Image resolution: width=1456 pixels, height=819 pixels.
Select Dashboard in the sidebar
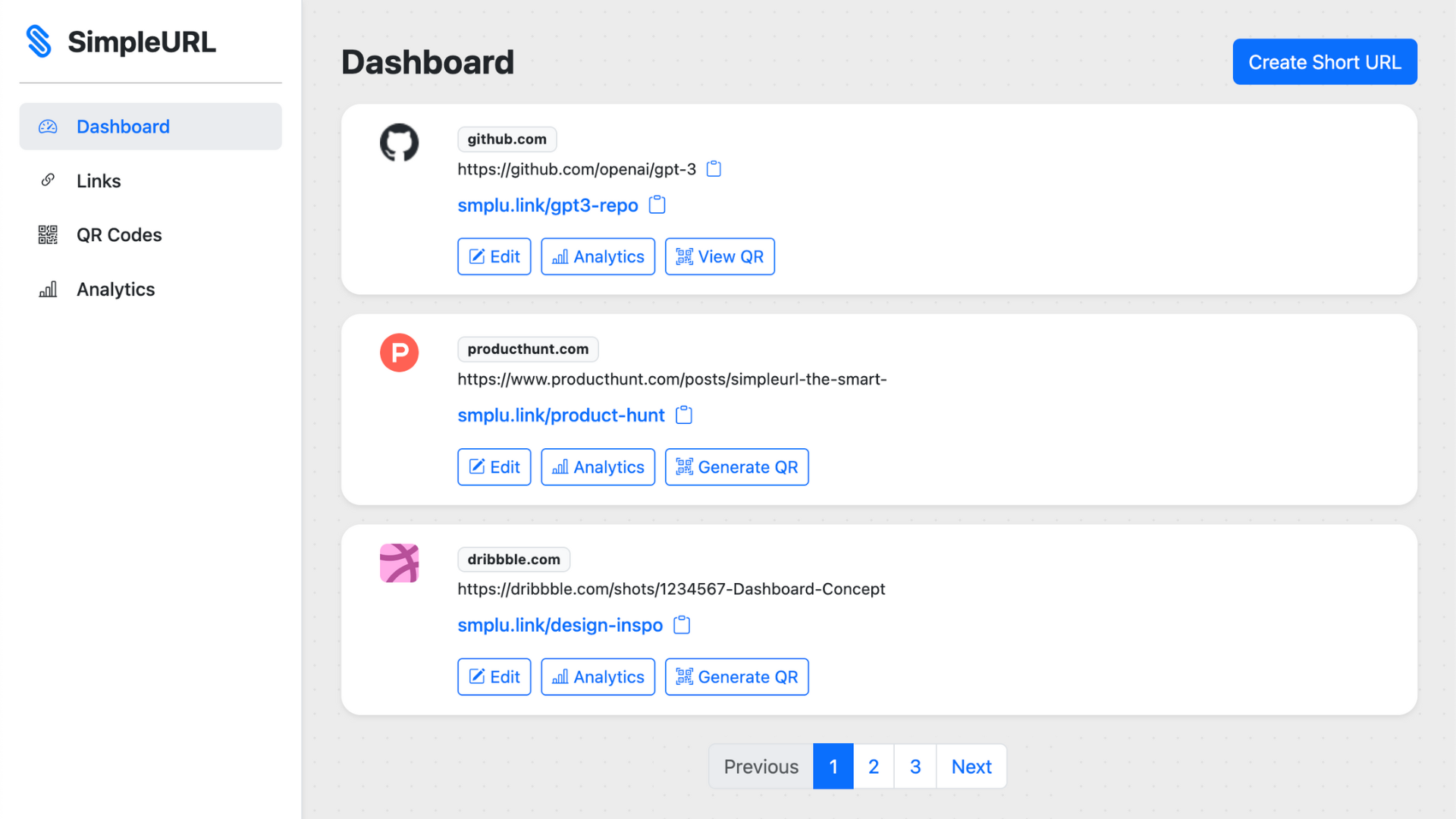[123, 127]
